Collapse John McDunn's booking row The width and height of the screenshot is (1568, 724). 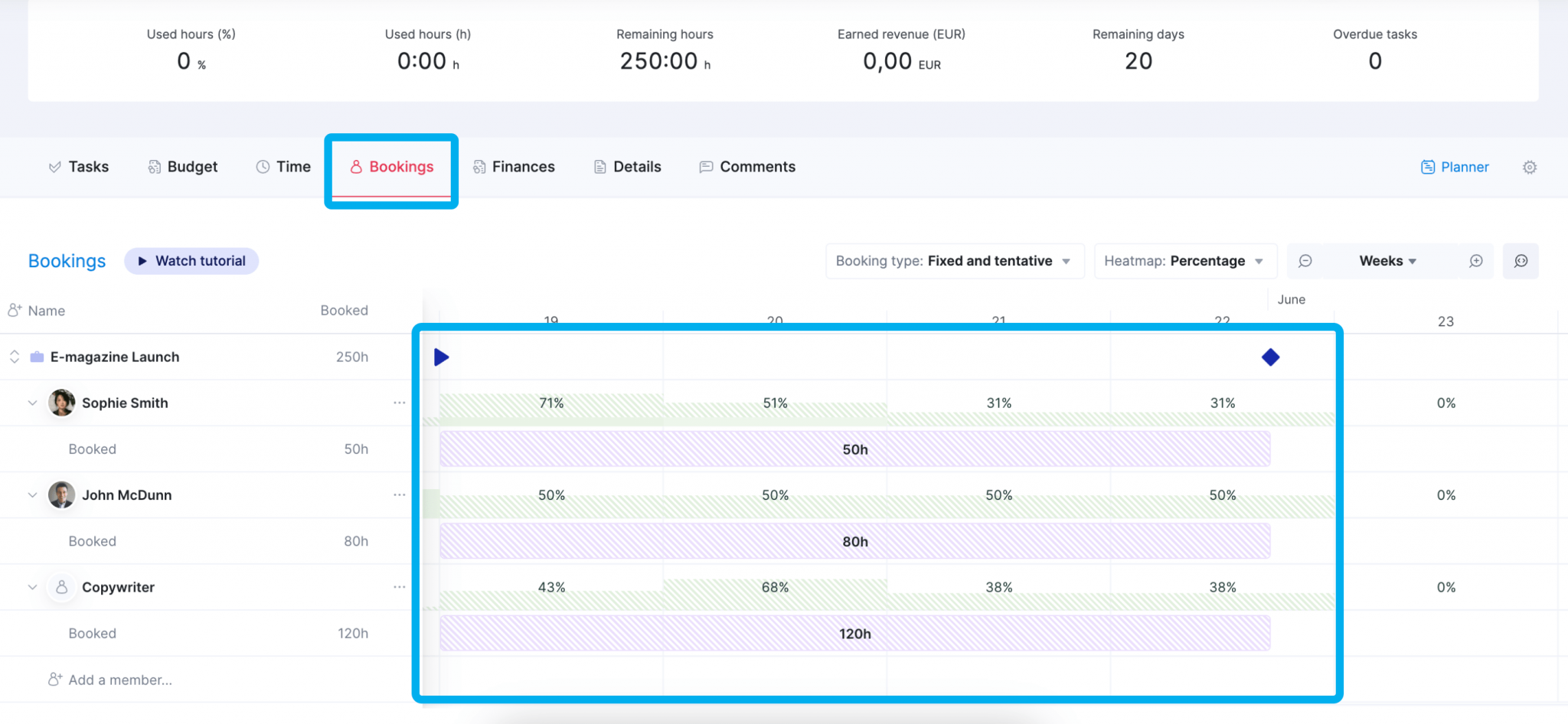pyautogui.click(x=32, y=495)
